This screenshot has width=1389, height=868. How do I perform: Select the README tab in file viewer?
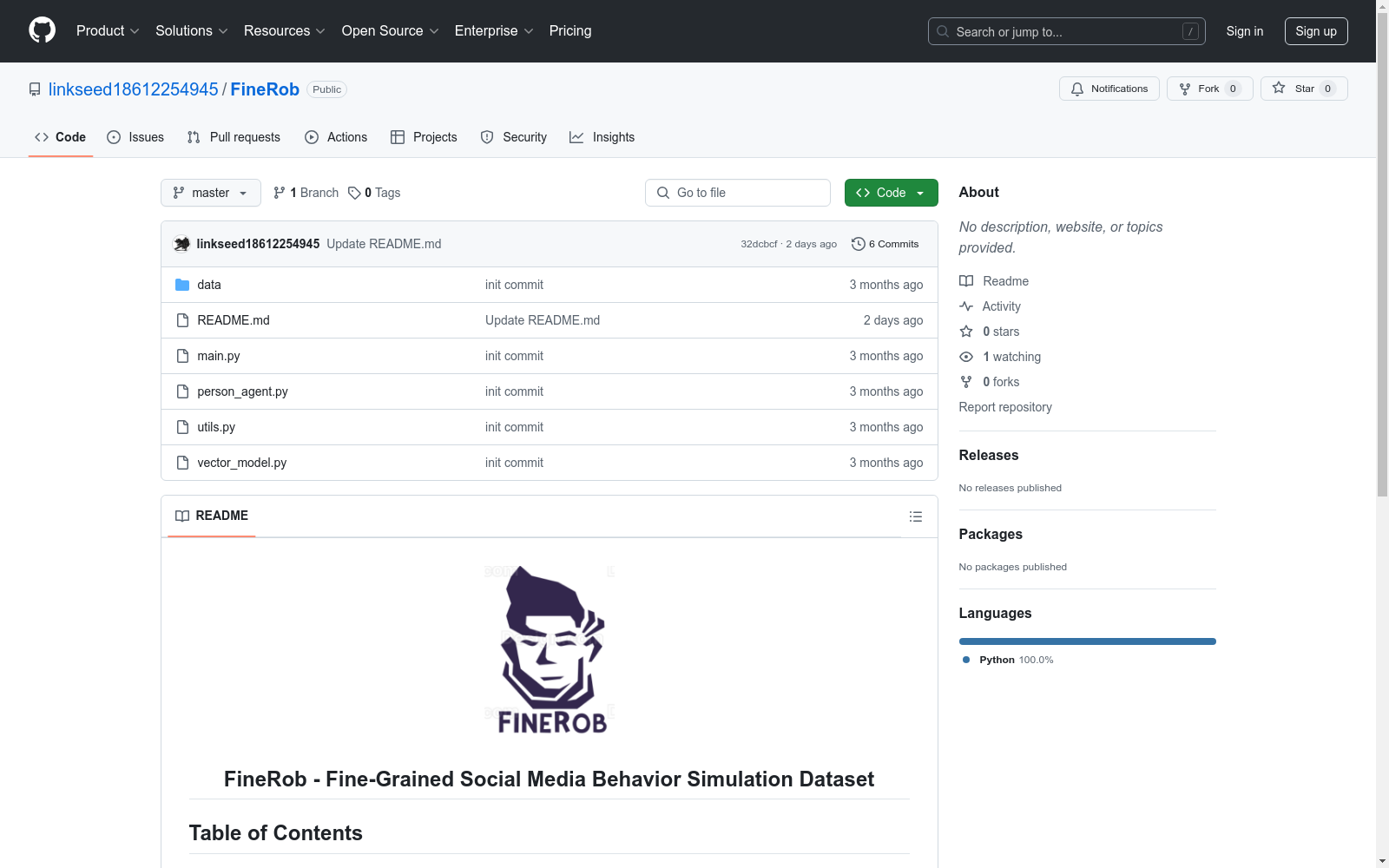[212, 516]
